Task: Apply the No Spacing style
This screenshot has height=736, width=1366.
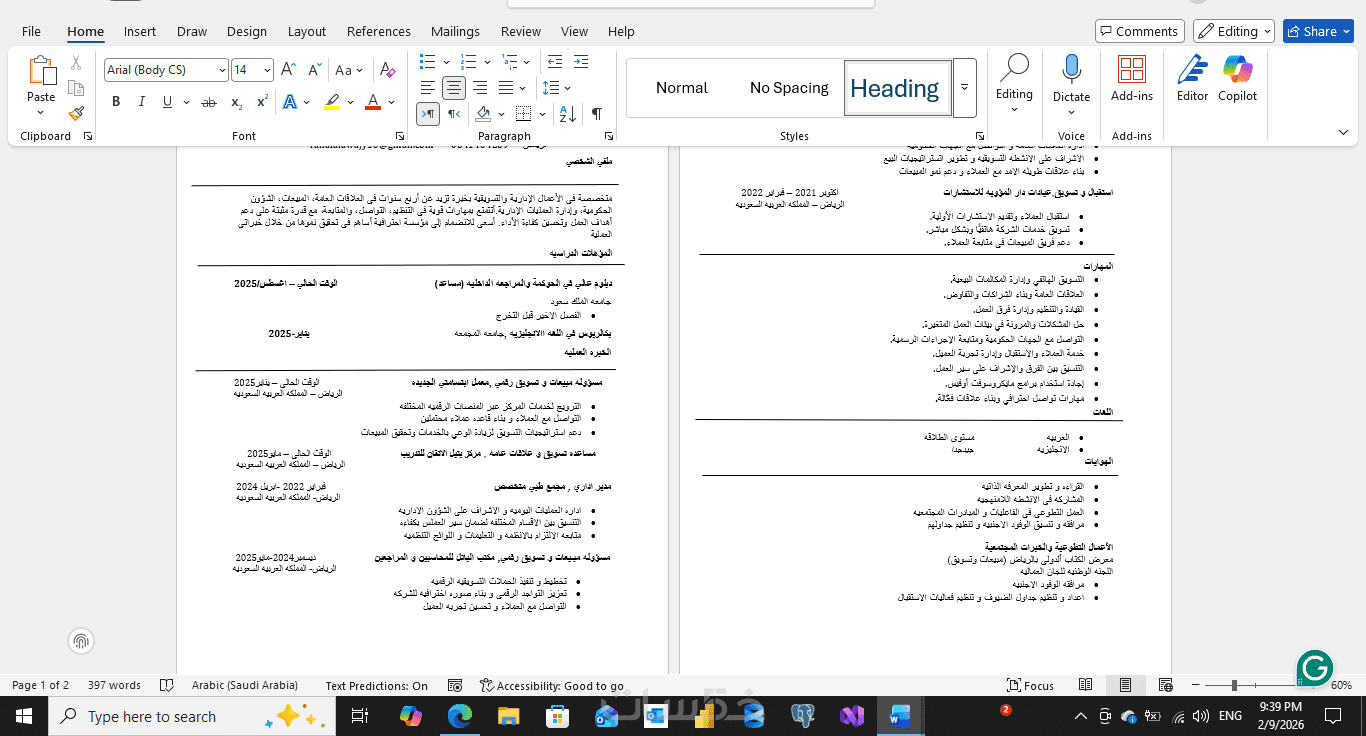Action: pos(789,88)
